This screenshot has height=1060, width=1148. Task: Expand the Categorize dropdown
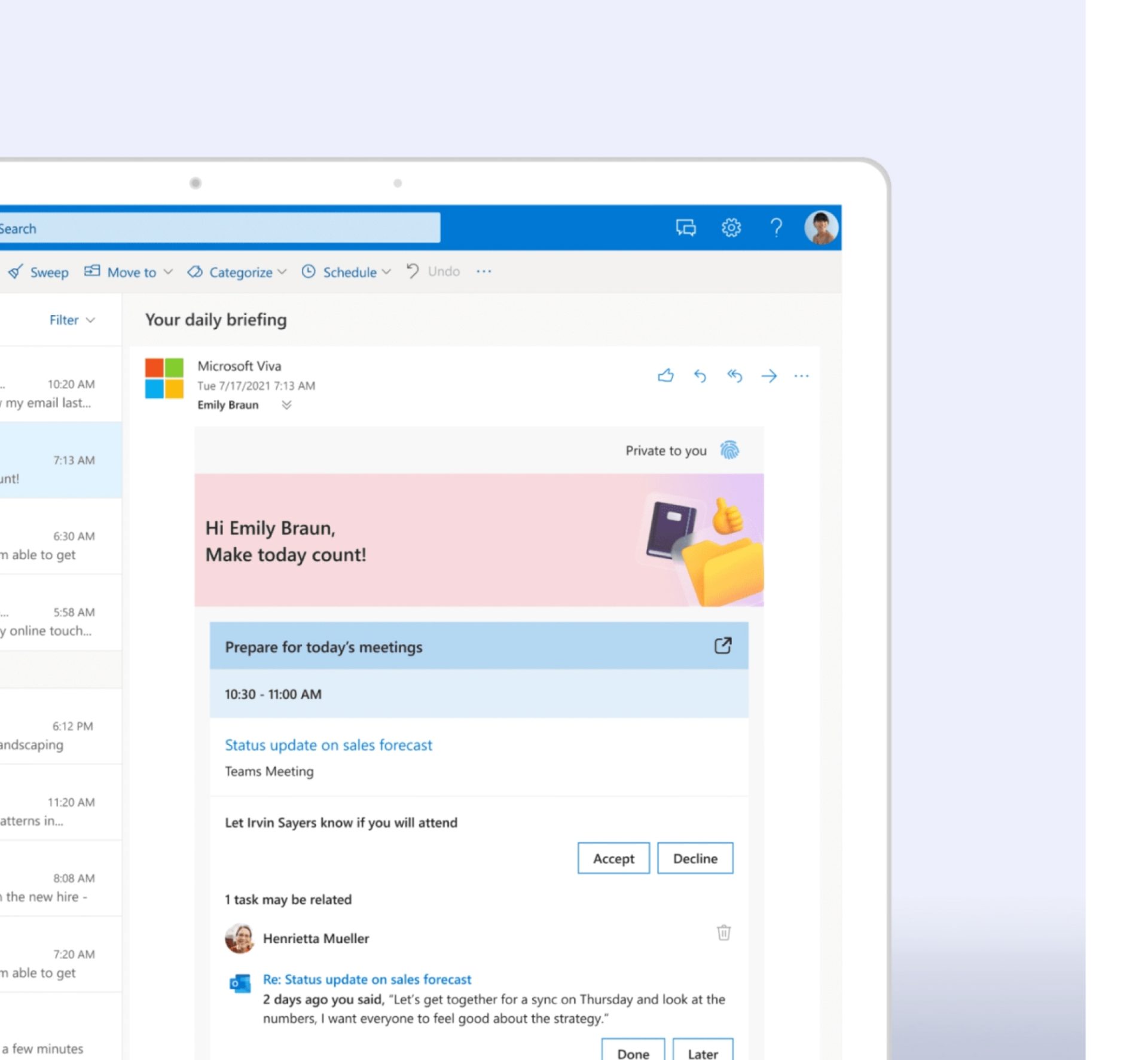(237, 272)
